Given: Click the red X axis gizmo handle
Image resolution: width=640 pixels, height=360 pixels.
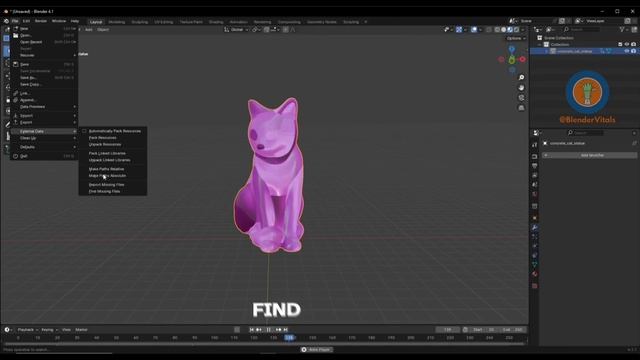Looking at the screenshot, I should pos(522,60).
